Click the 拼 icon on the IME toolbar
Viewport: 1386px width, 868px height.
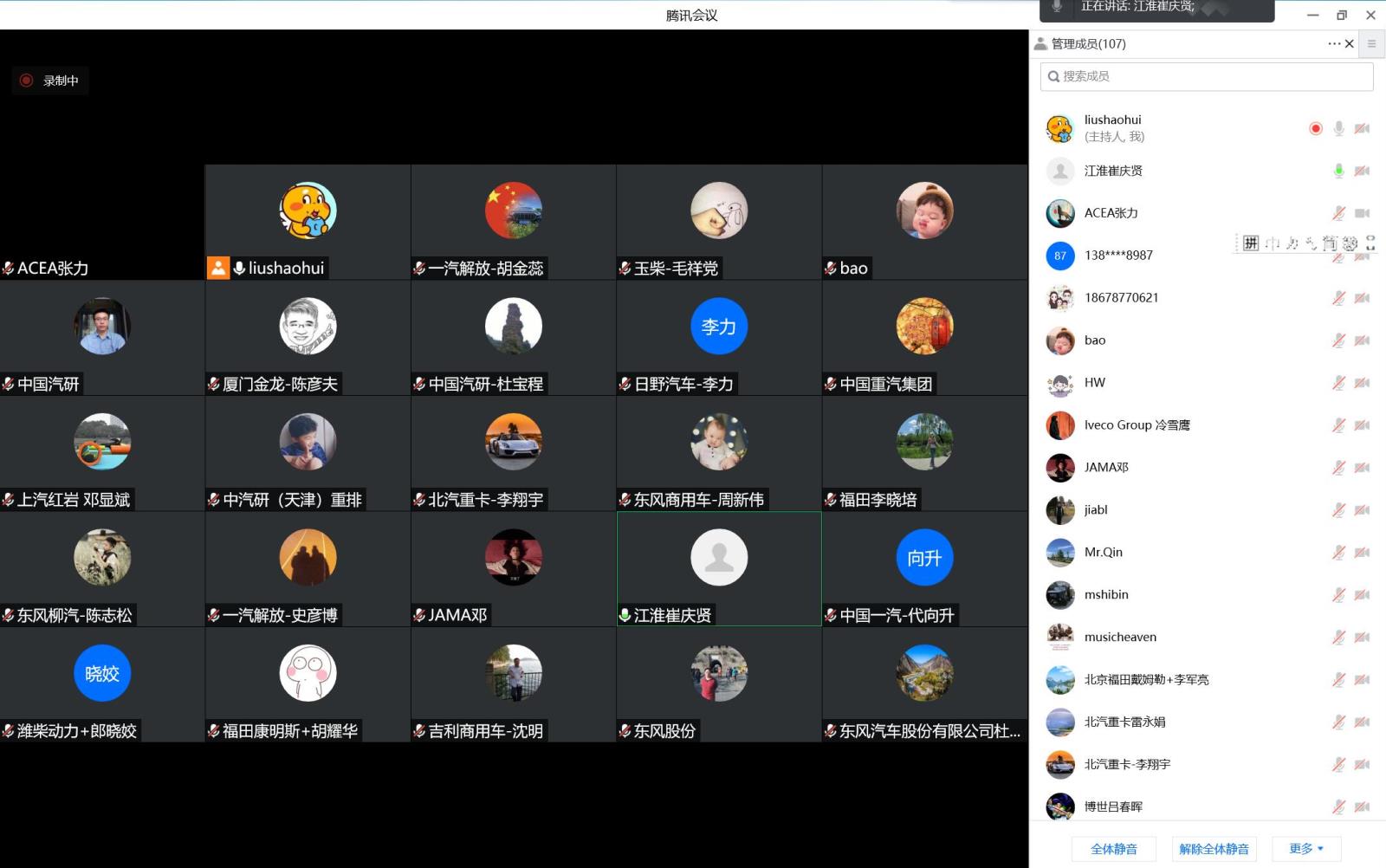[1250, 243]
